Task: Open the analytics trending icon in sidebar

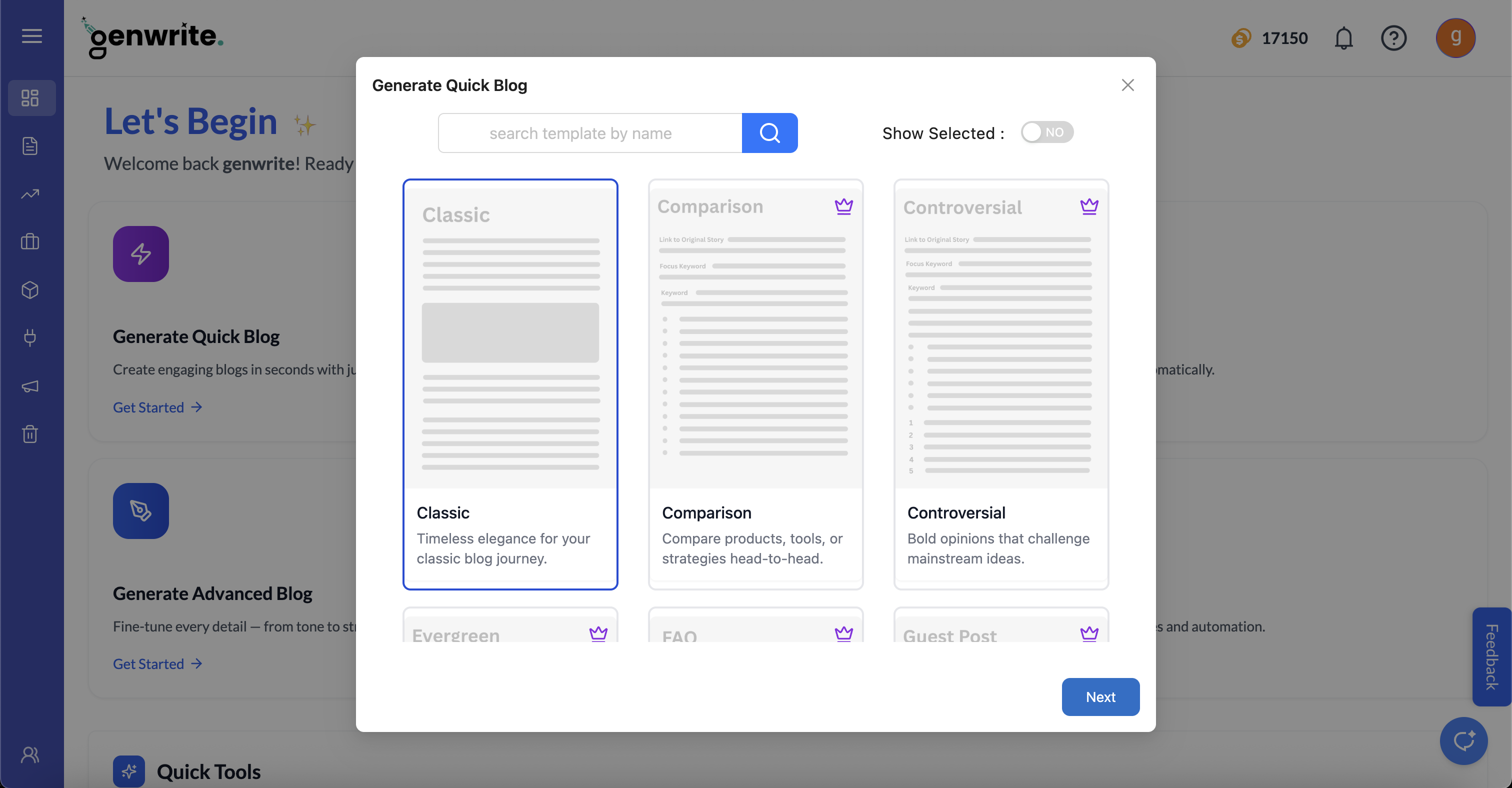Action: point(29,193)
